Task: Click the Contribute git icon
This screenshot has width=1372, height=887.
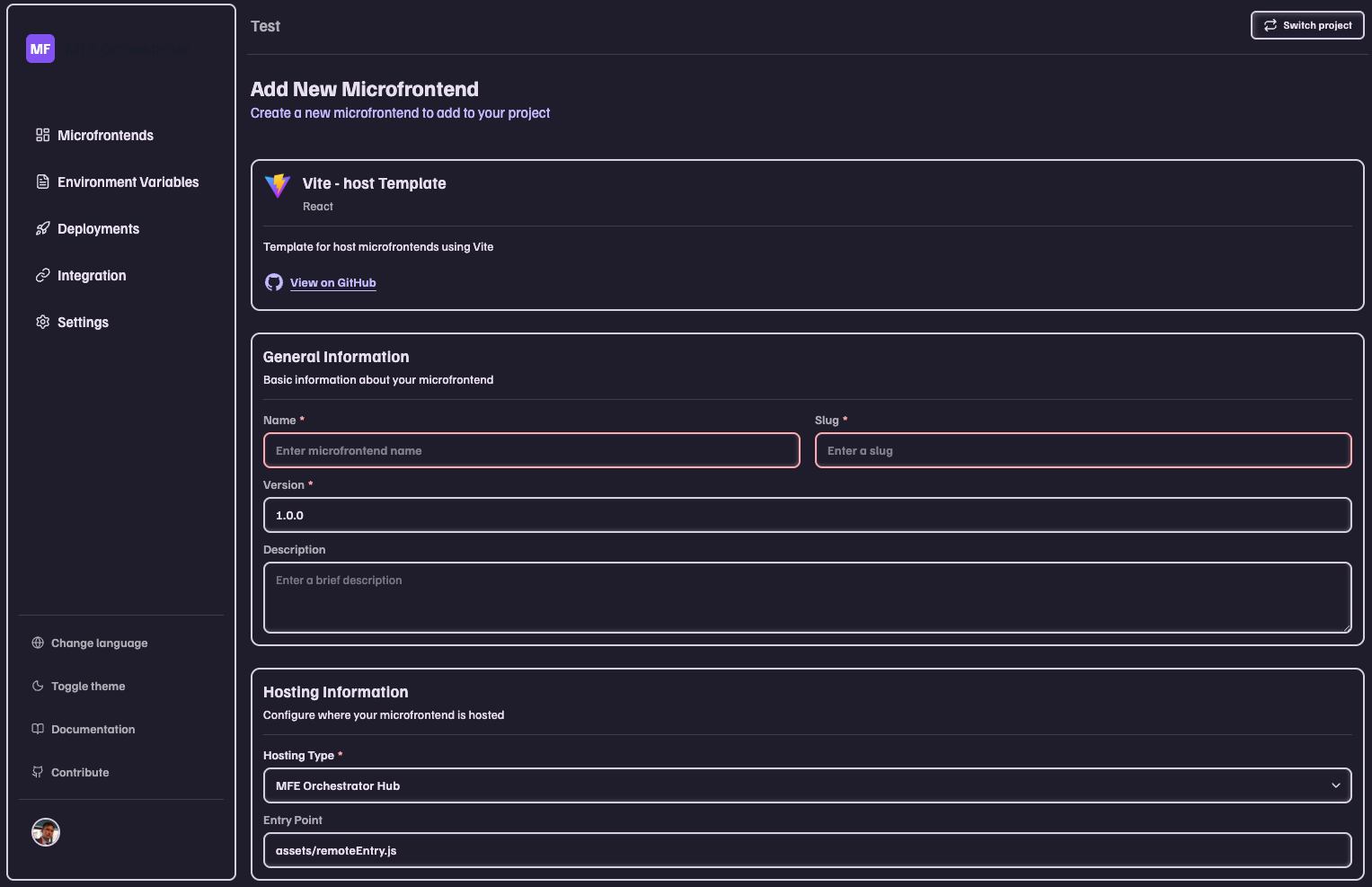Action: tap(37, 772)
